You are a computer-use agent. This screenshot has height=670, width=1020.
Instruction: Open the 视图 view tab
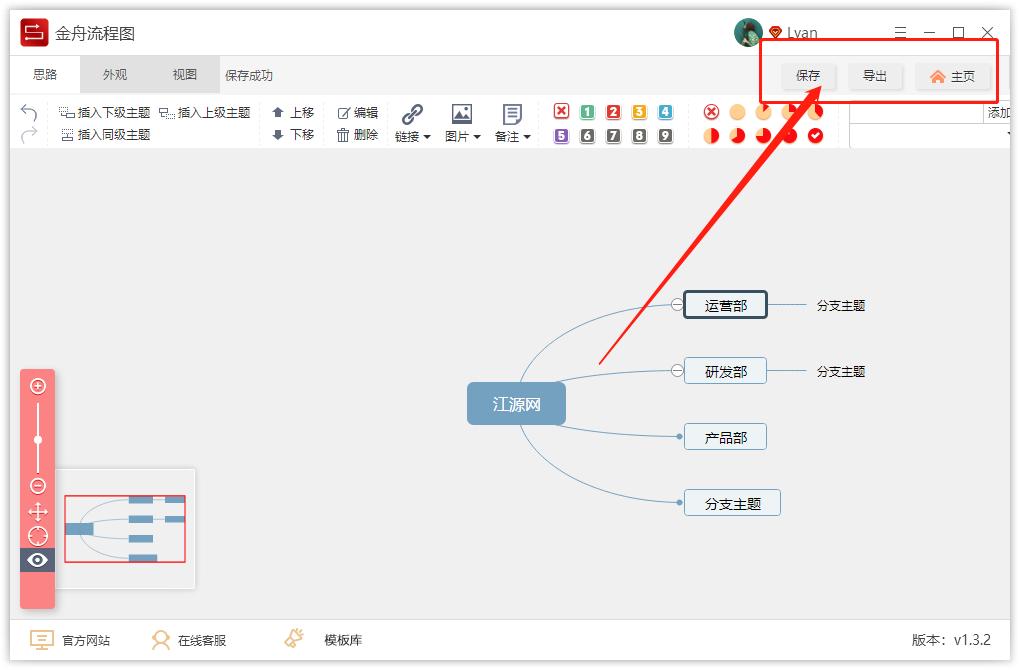[184, 74]
